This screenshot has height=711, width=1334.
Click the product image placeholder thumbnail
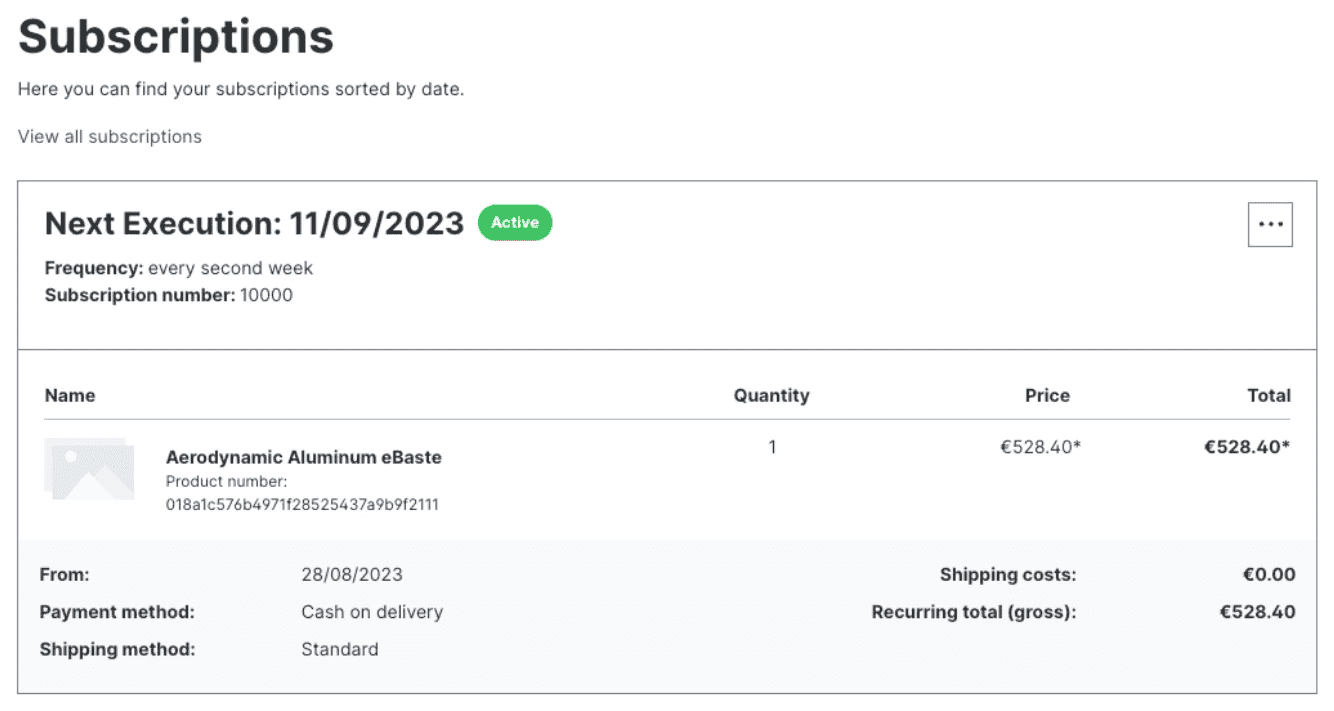coord(89,468)
